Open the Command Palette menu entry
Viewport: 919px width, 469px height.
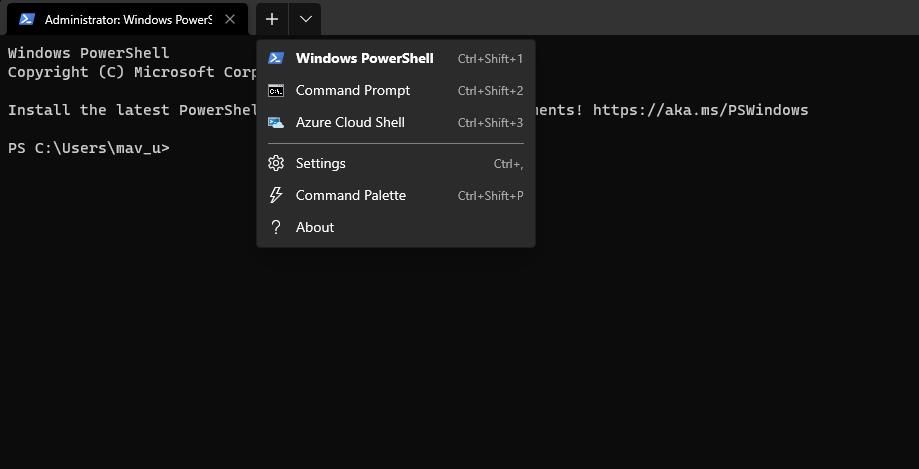tap(351, 195)
